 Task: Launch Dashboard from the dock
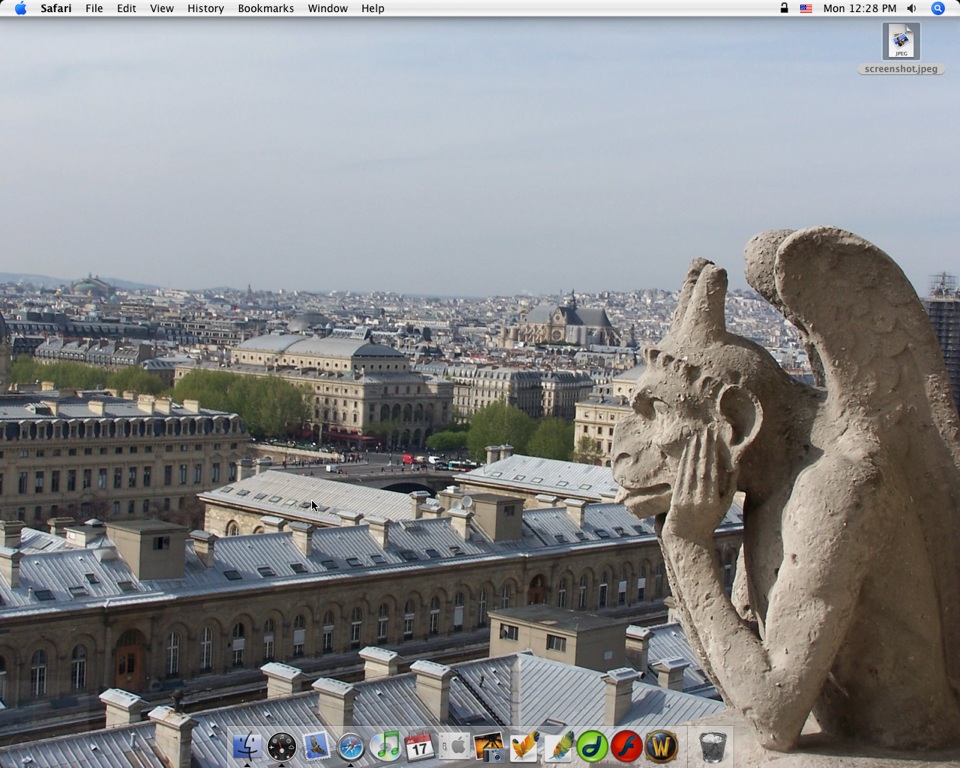pyautogui.click(x=282, y=746)
